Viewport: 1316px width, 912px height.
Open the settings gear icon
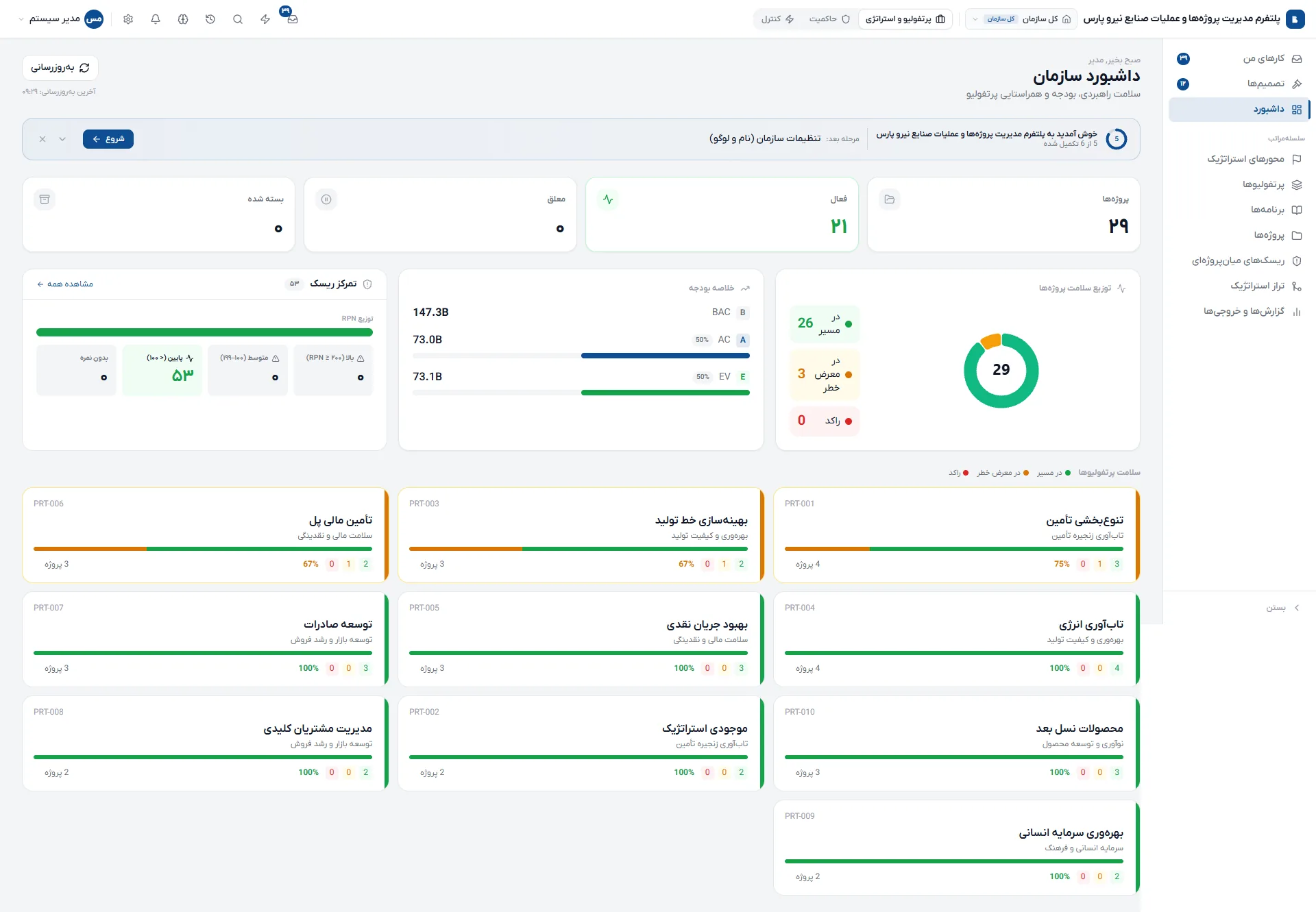[128, 19]
